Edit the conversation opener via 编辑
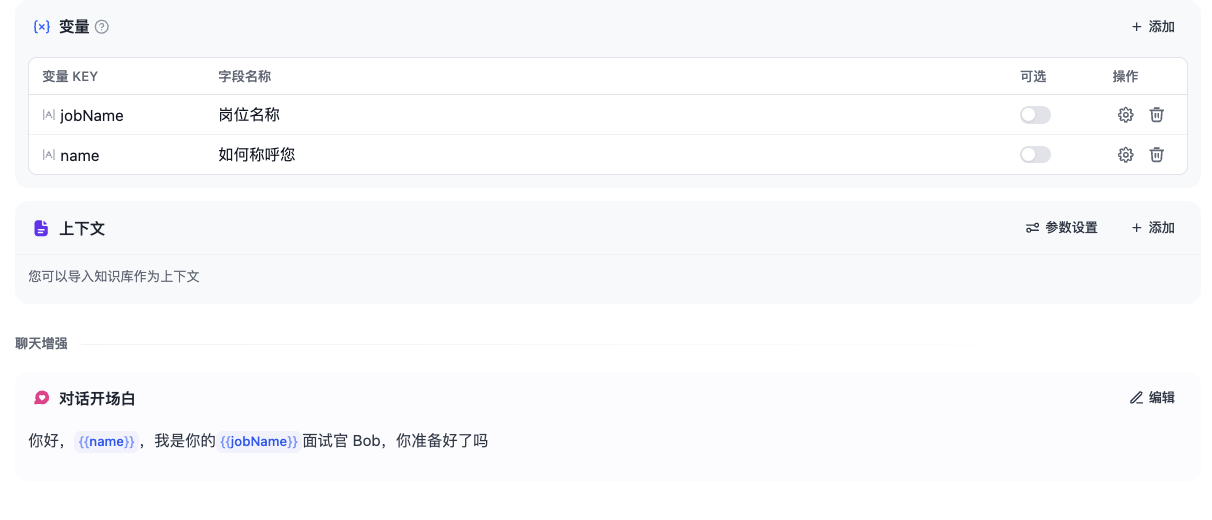 pyautogui.click(x=1152, y=398)
